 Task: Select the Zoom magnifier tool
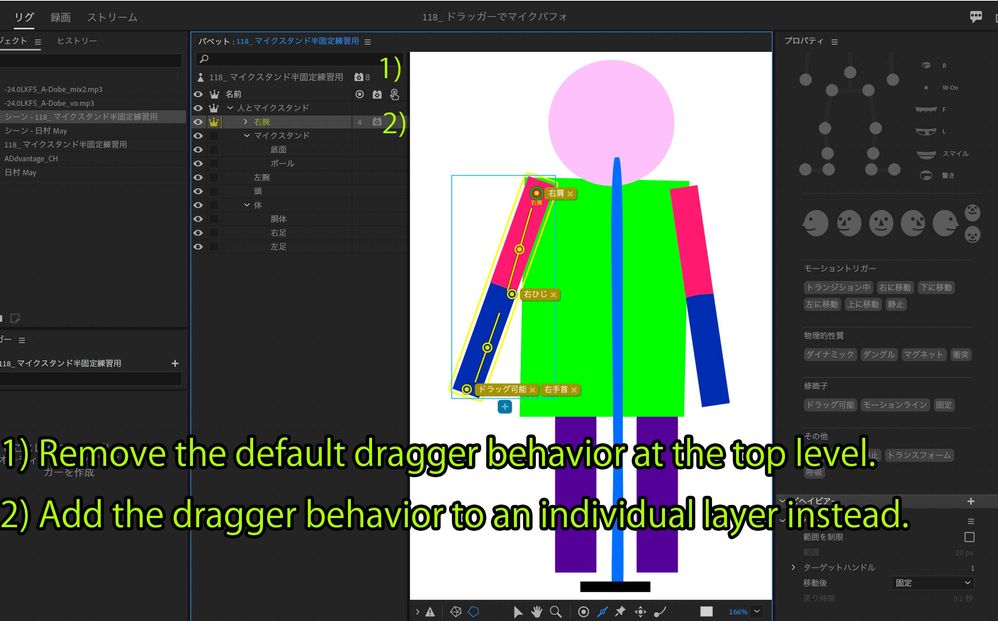(x=553, y=610)
